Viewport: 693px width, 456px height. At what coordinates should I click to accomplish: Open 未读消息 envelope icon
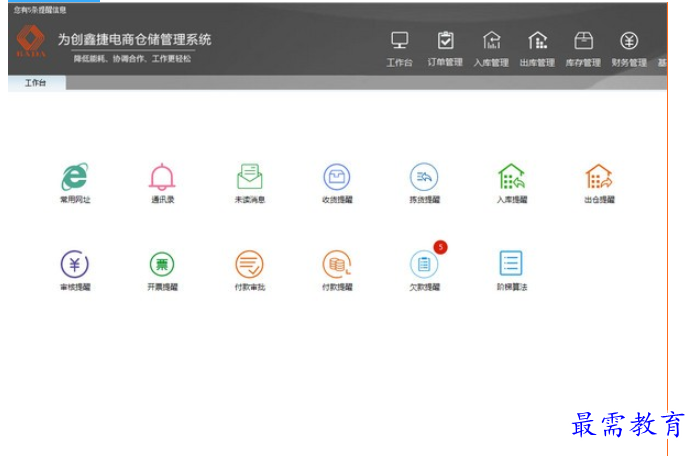pos(249,178)
